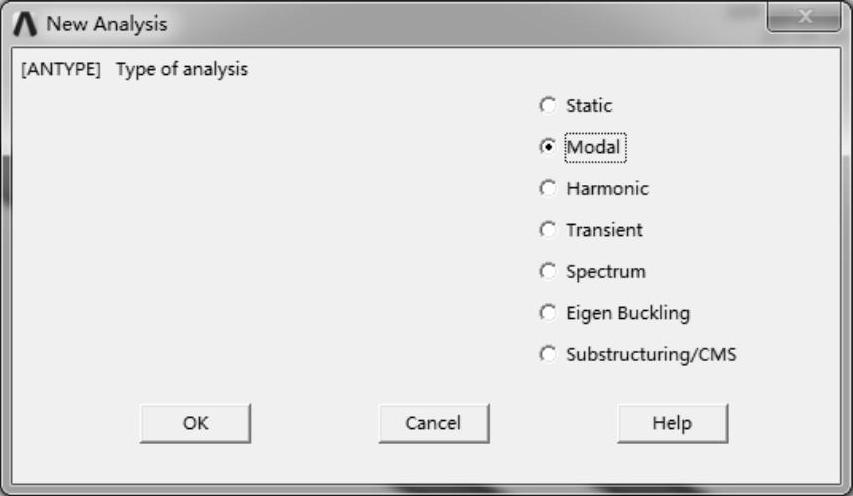The image size is (853, 496).
Task: Click the 'Static' option label text
Action: tap(589, 105)
